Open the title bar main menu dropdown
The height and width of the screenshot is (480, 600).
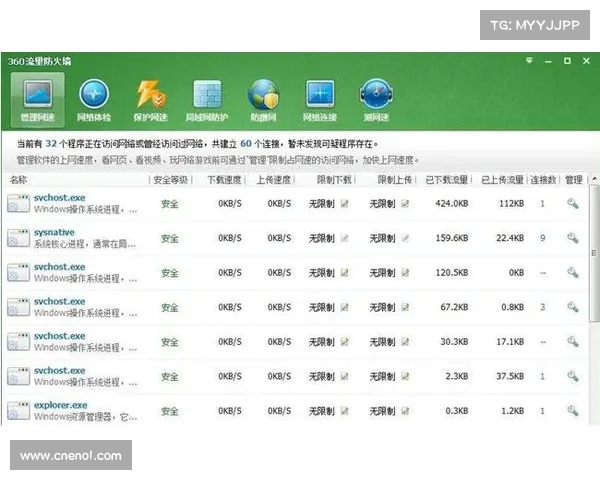[529, 60]
